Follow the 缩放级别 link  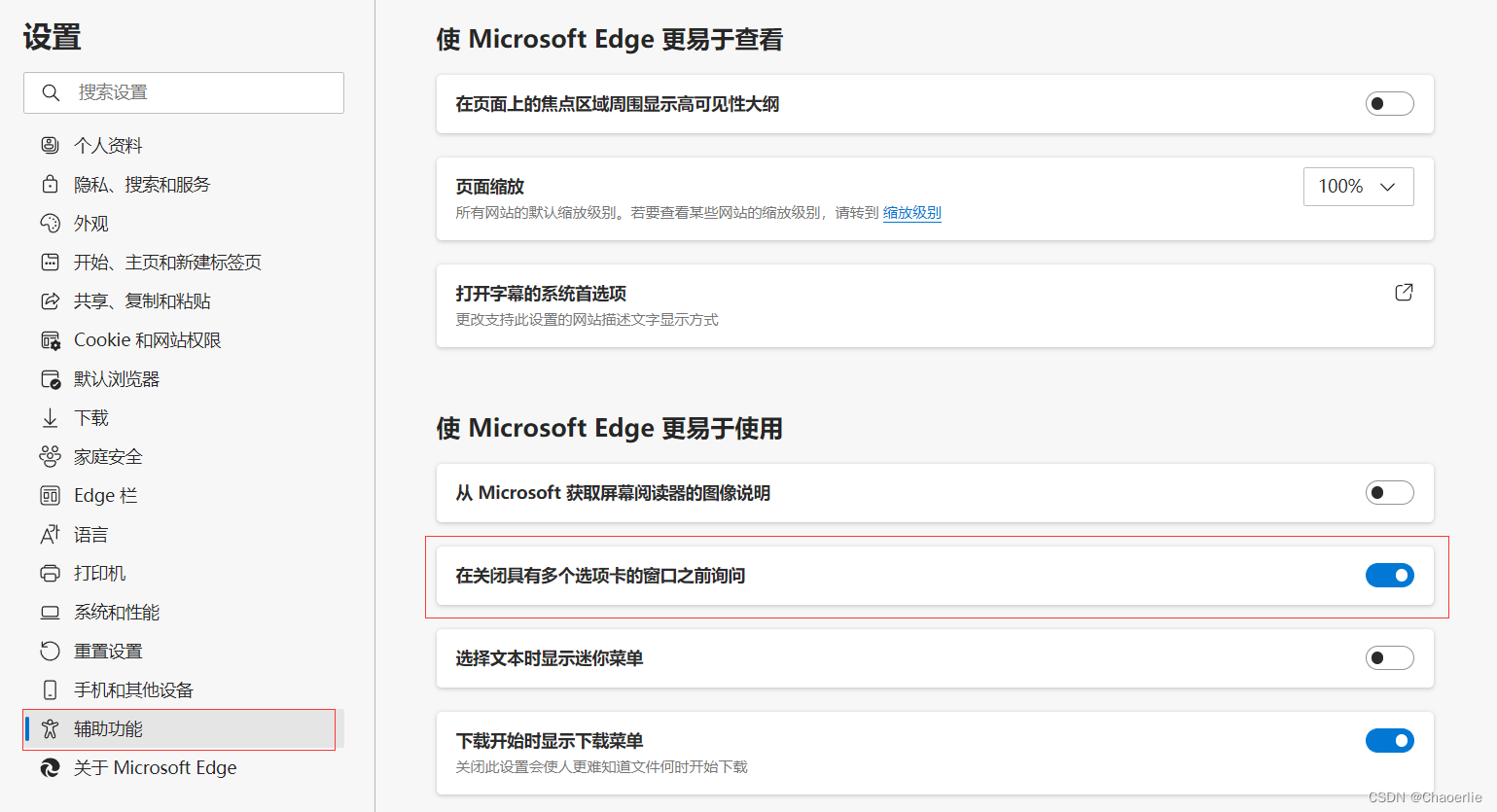tap(911, 212)
